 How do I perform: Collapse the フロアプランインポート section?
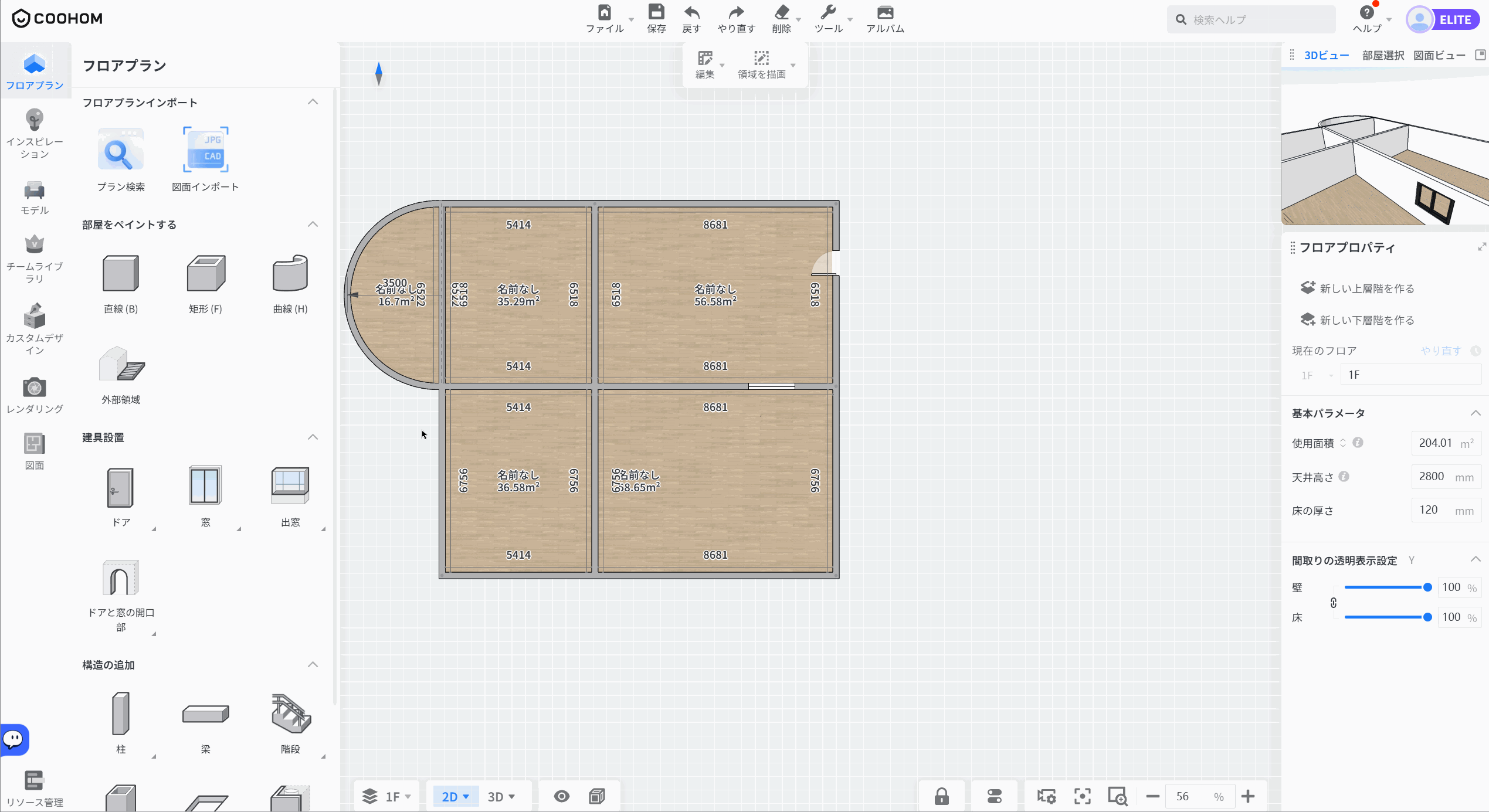[313, 102]
